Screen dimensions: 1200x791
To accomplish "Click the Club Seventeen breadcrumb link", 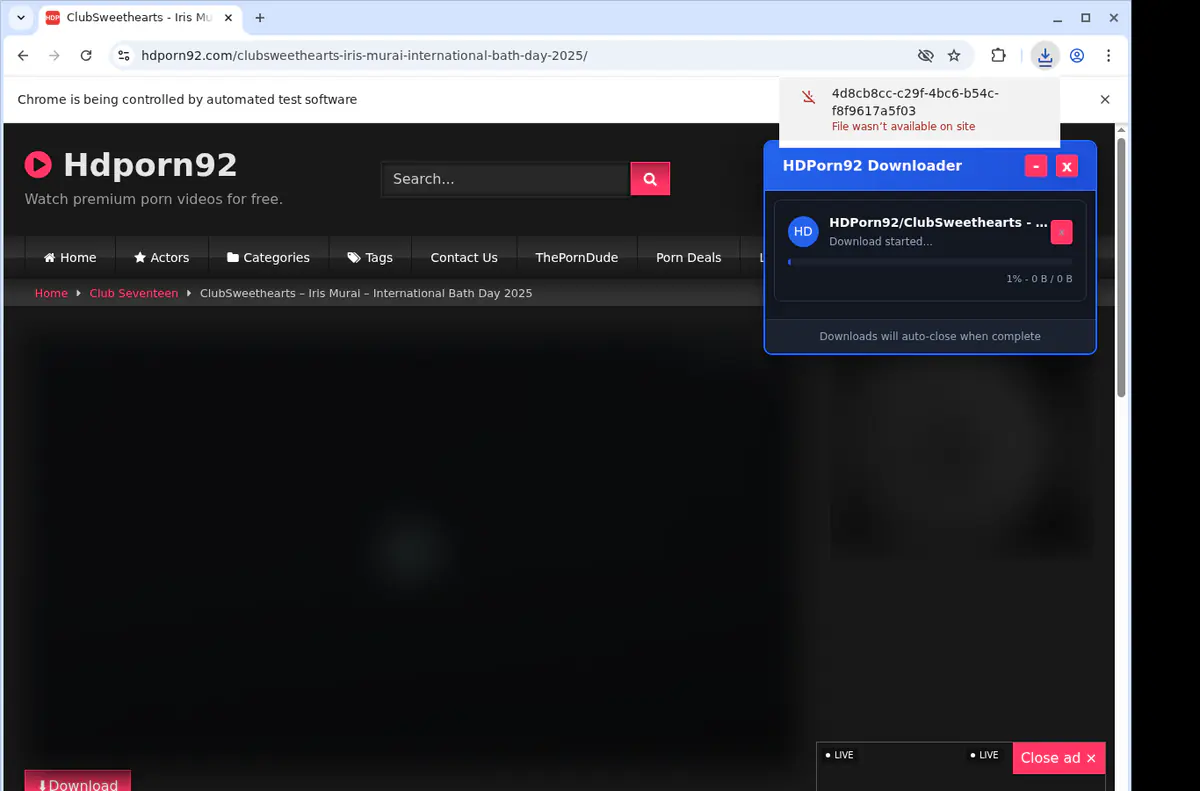I will [134, 293].
